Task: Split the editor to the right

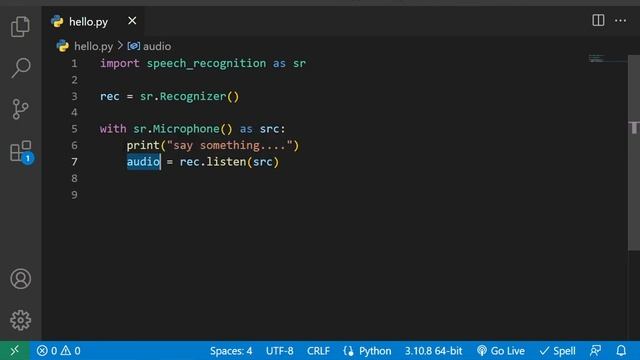Action: 598,20
